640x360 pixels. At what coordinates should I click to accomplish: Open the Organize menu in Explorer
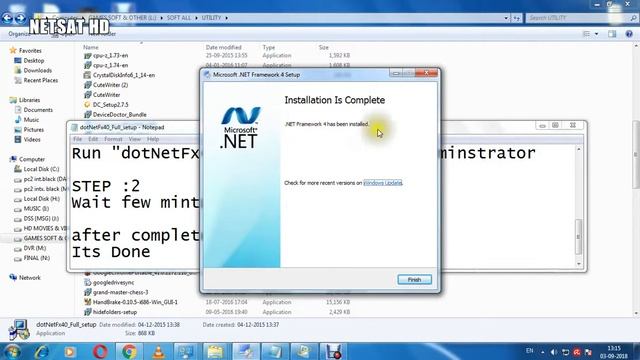tap(19, 34)
